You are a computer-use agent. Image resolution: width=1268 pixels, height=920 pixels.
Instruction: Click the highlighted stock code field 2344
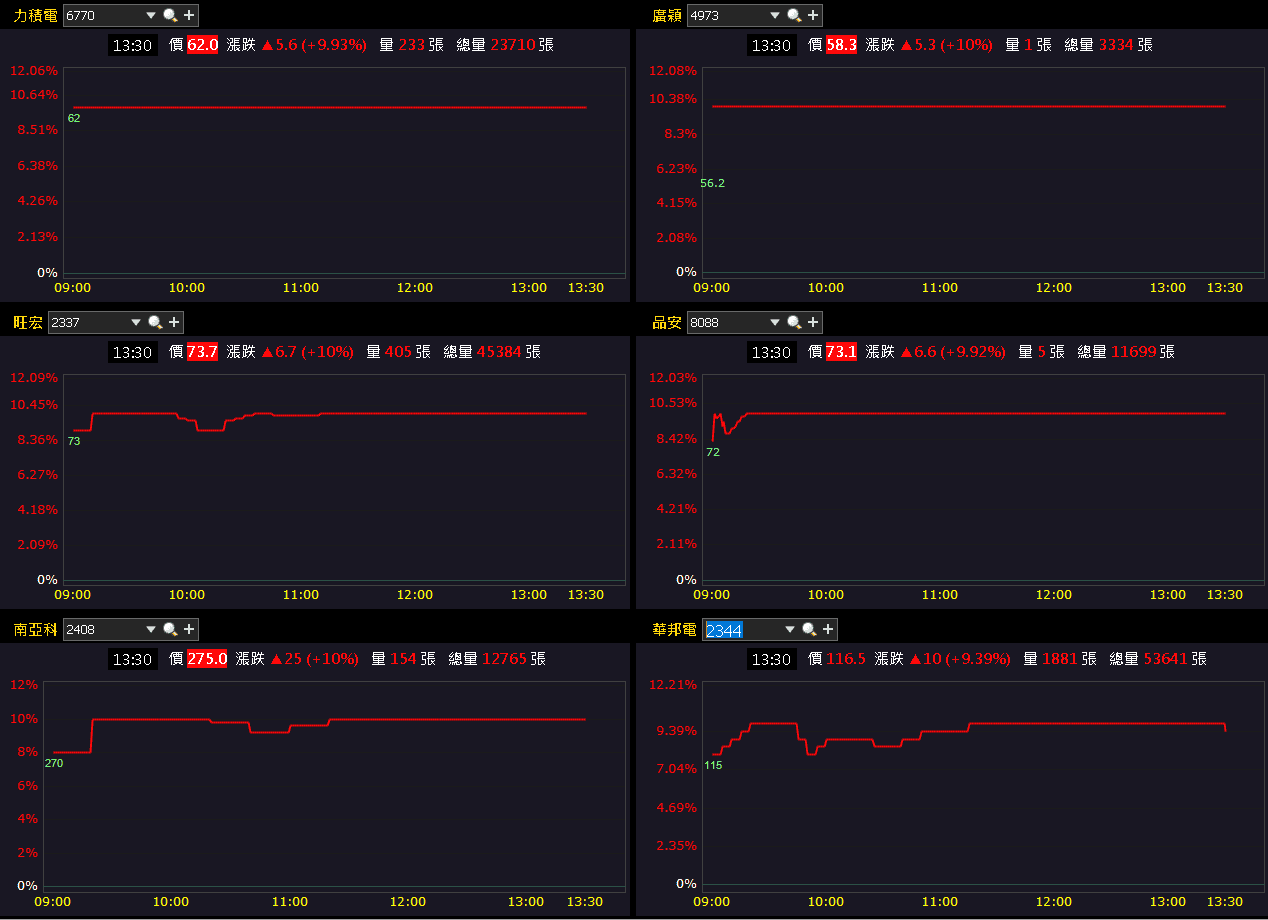tap(741, 629)
